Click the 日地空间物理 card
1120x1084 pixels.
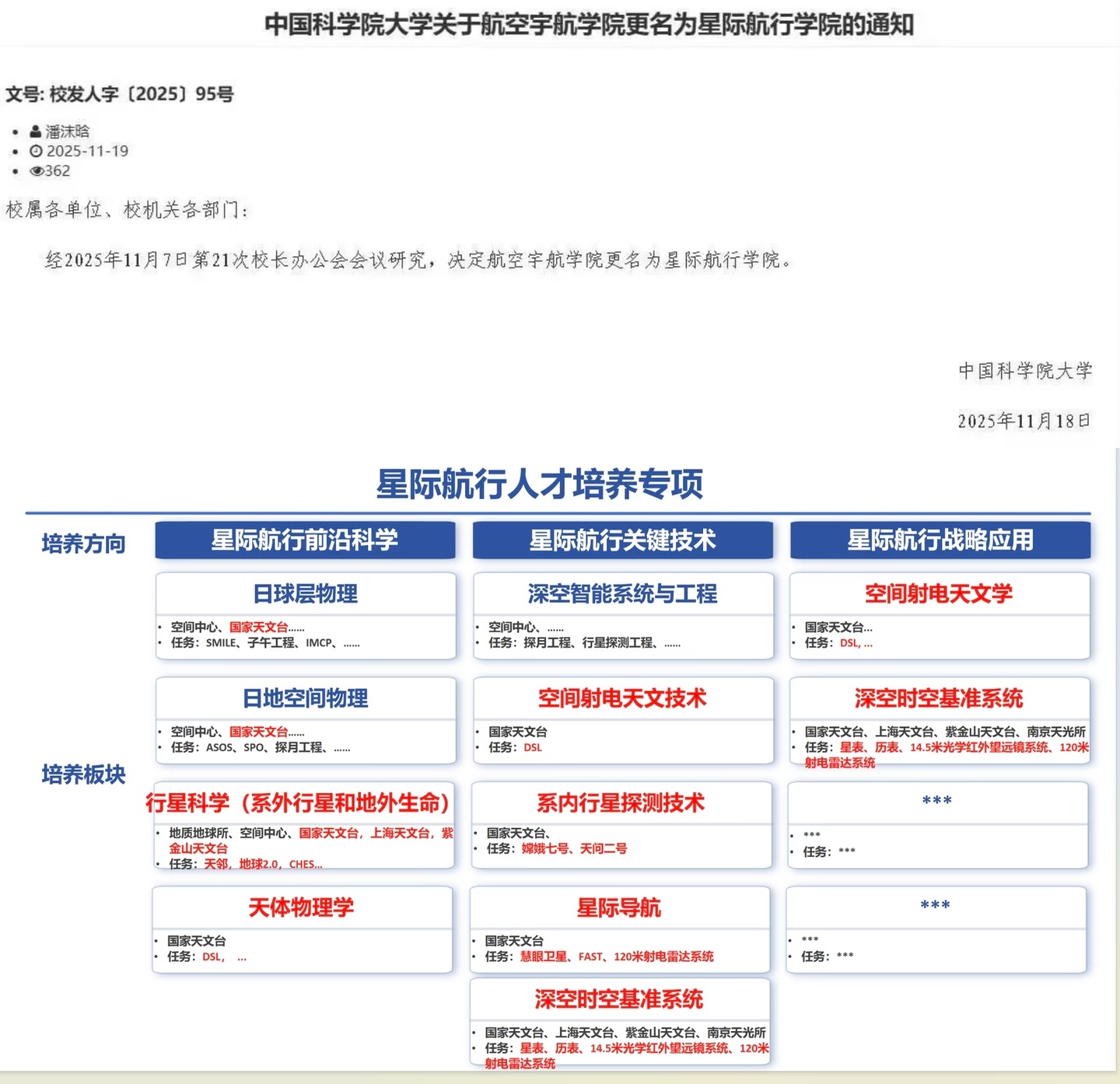tap(306, 698)
